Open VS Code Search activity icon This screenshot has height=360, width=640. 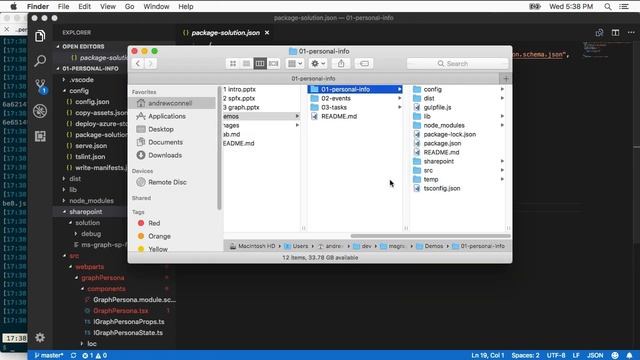coord(40,61)
